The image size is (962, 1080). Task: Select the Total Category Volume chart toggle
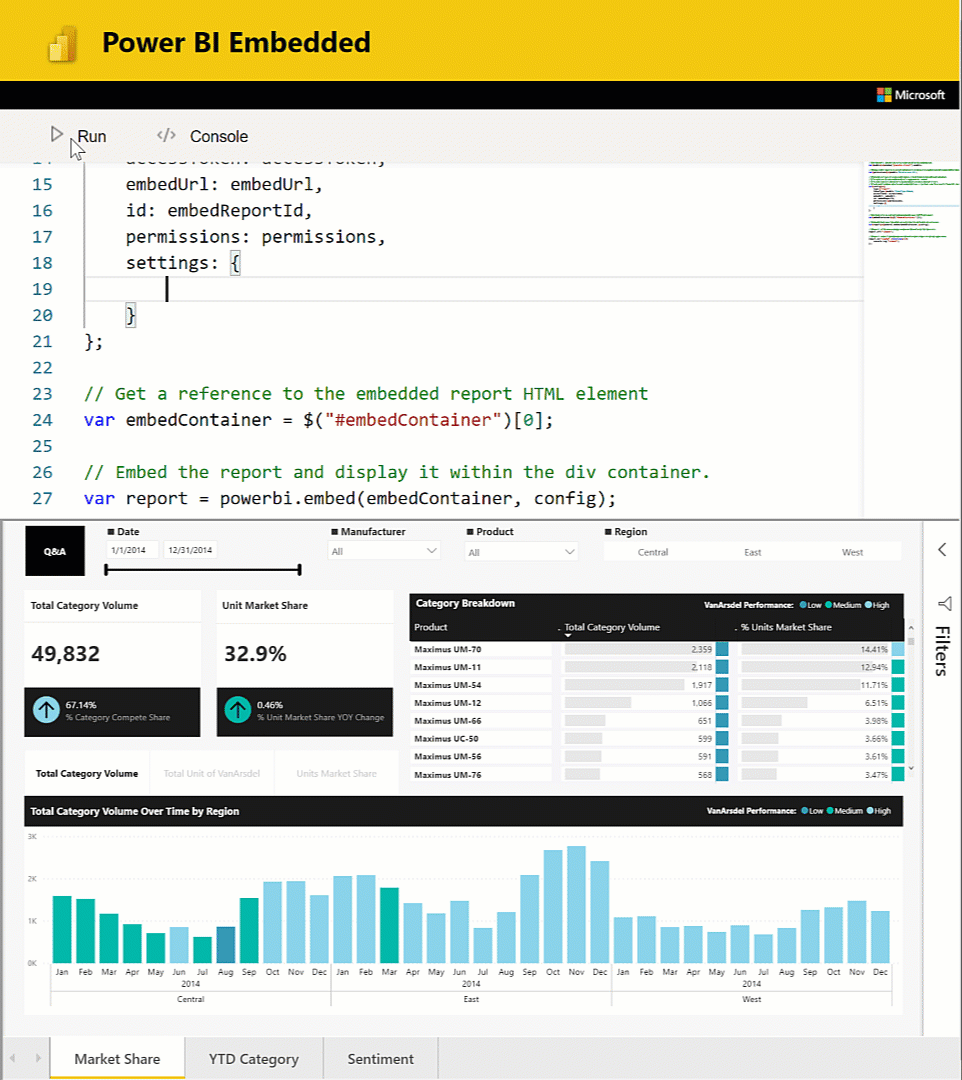[x=87, y=773]
